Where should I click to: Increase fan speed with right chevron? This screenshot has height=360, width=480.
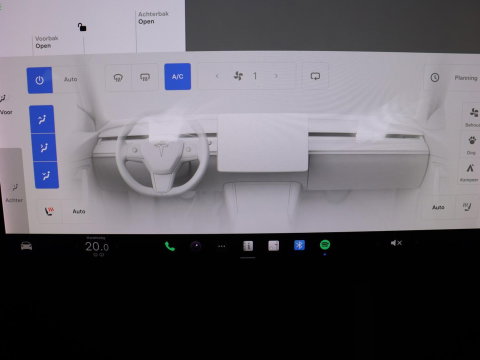tap(276, 76)
